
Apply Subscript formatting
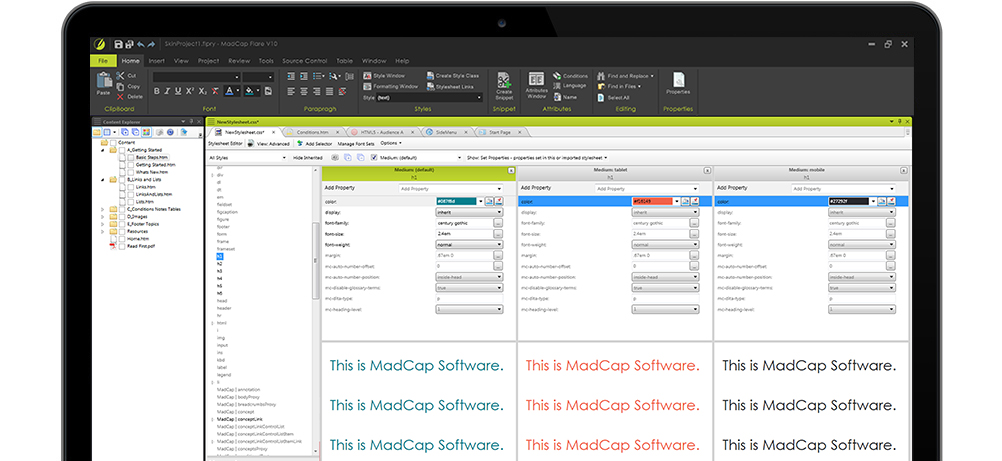[202, 91]
